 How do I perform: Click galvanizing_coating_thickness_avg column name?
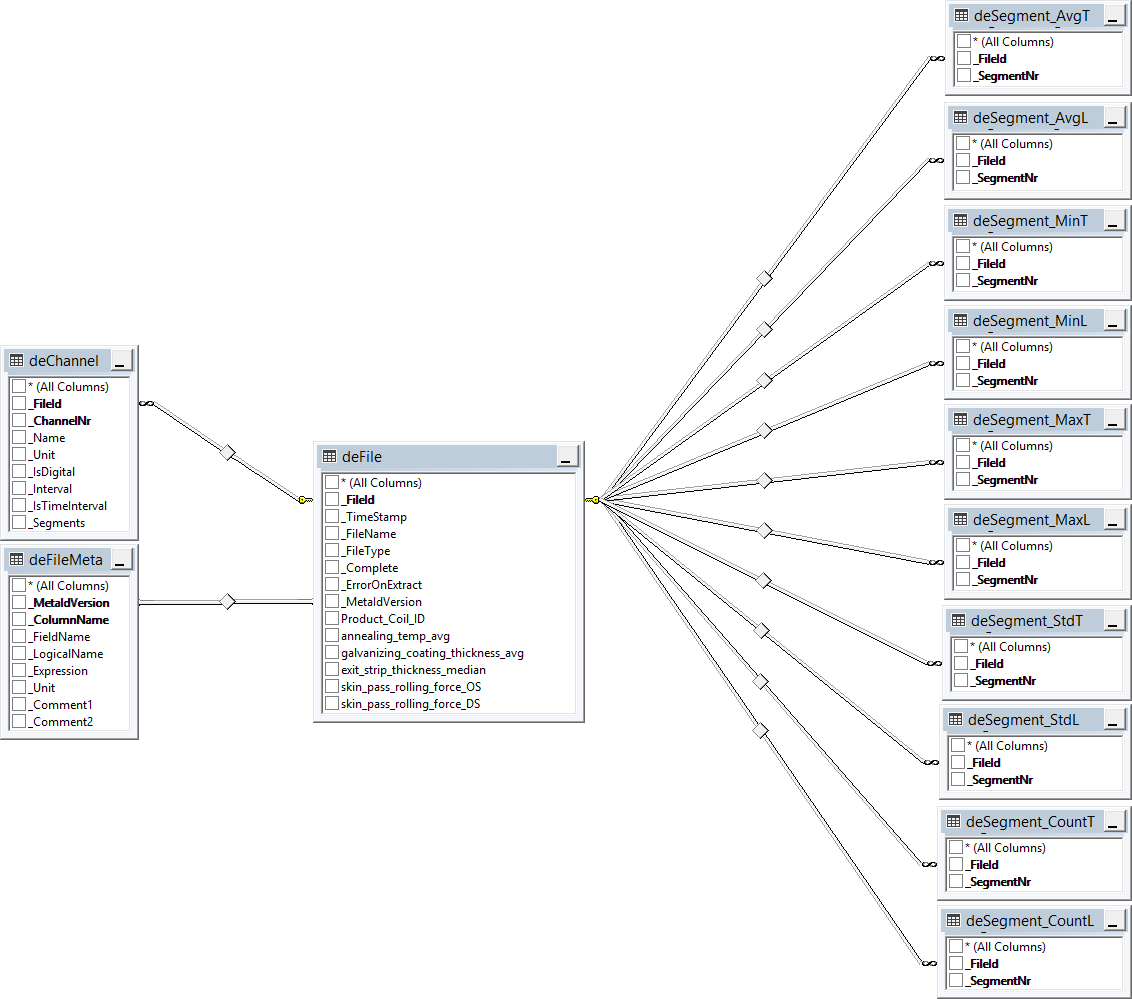pos(432,653)
